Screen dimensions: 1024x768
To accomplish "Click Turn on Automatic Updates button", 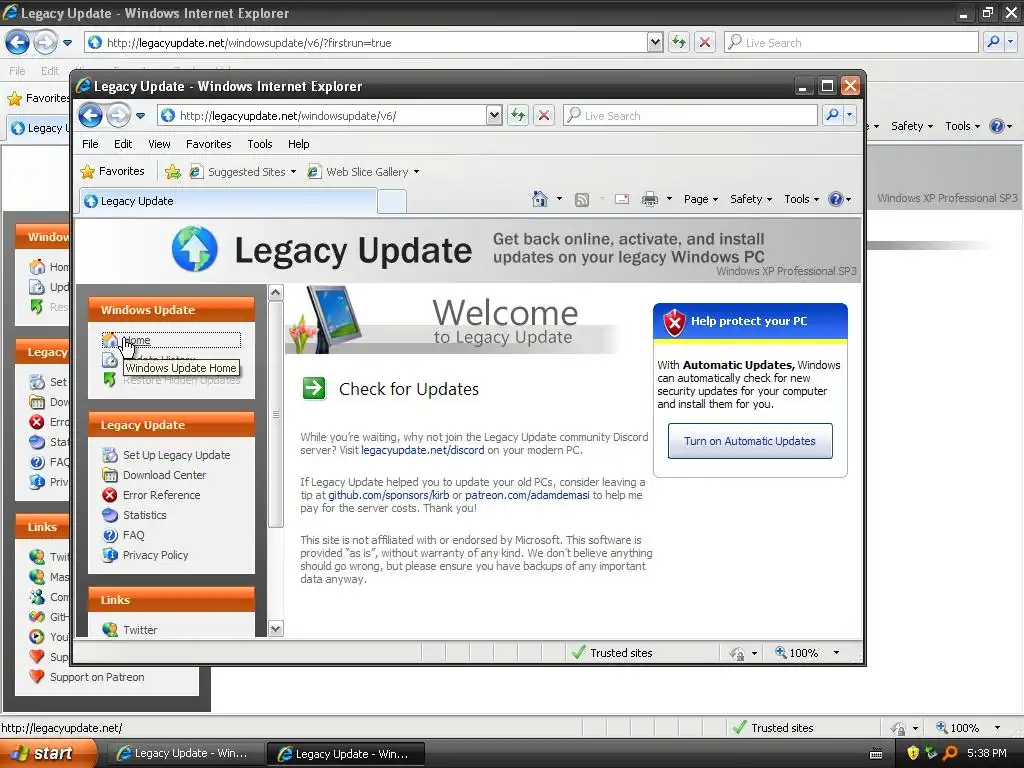I will point(750,441).
